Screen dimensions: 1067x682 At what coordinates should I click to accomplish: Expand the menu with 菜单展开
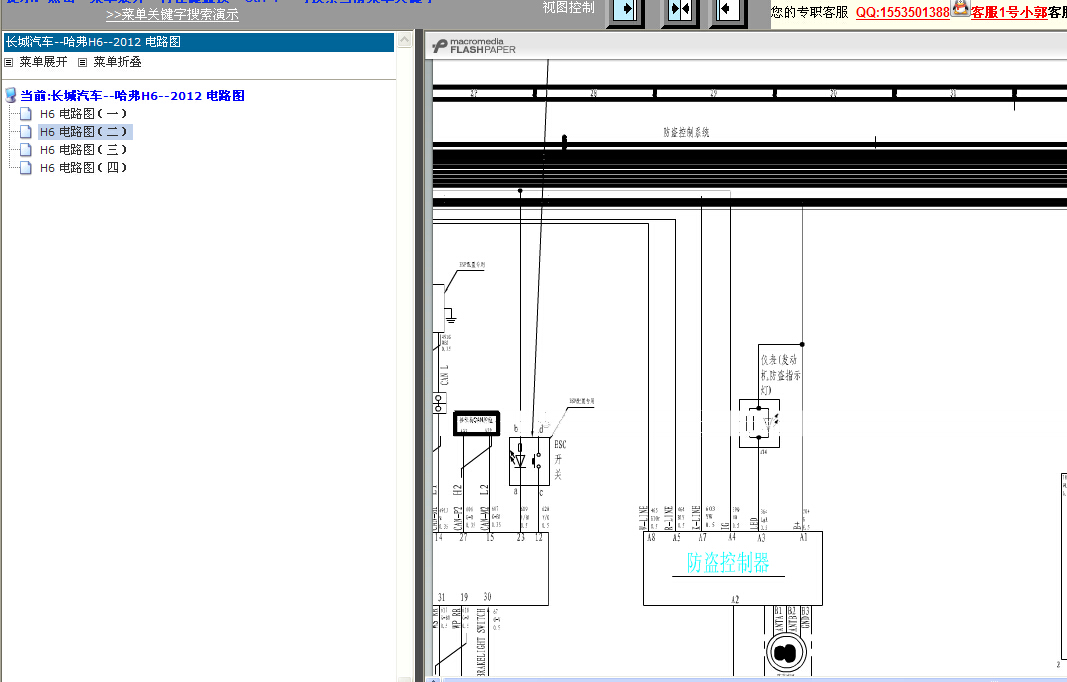pos(43,62)
